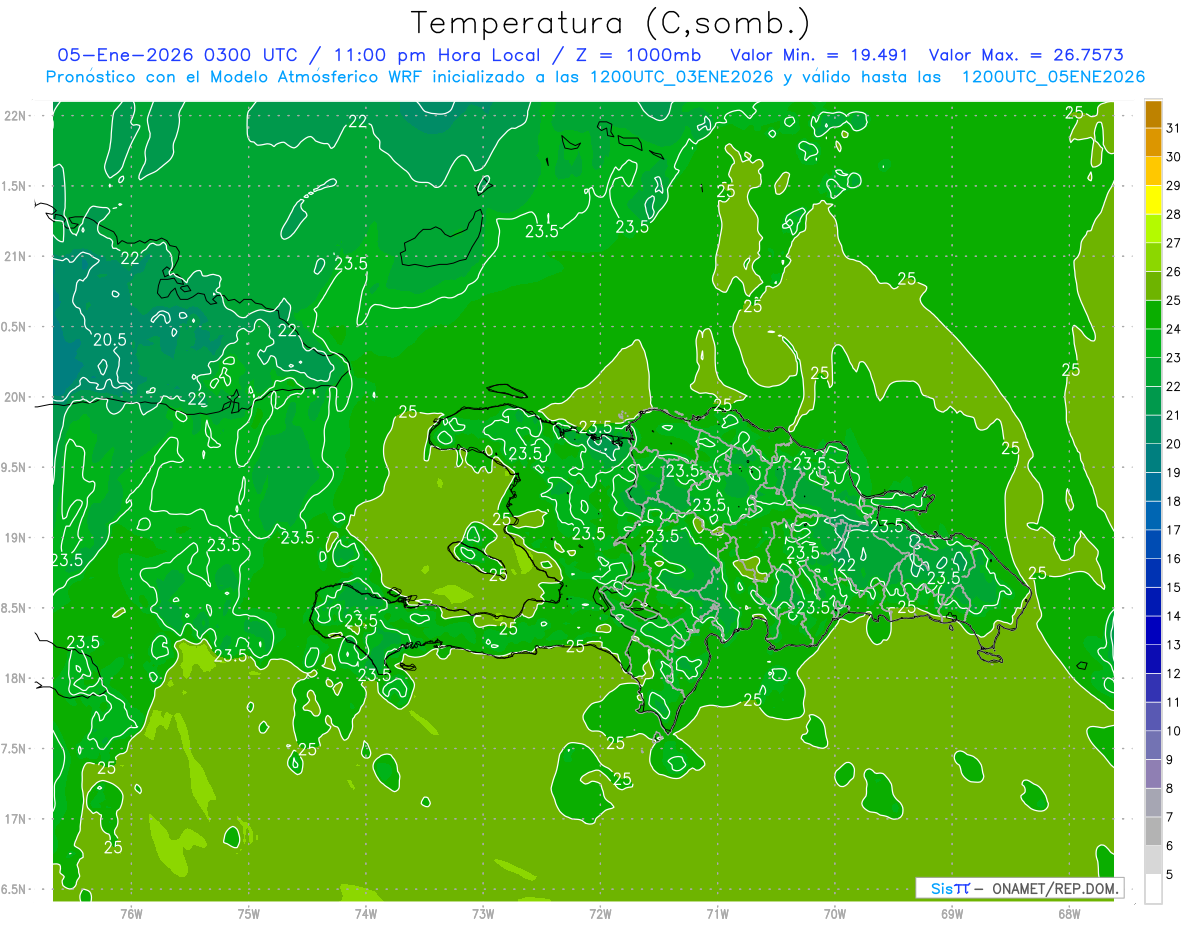Click the 17N latitude axis label
1200x927 pixels.
pos(16,819)
